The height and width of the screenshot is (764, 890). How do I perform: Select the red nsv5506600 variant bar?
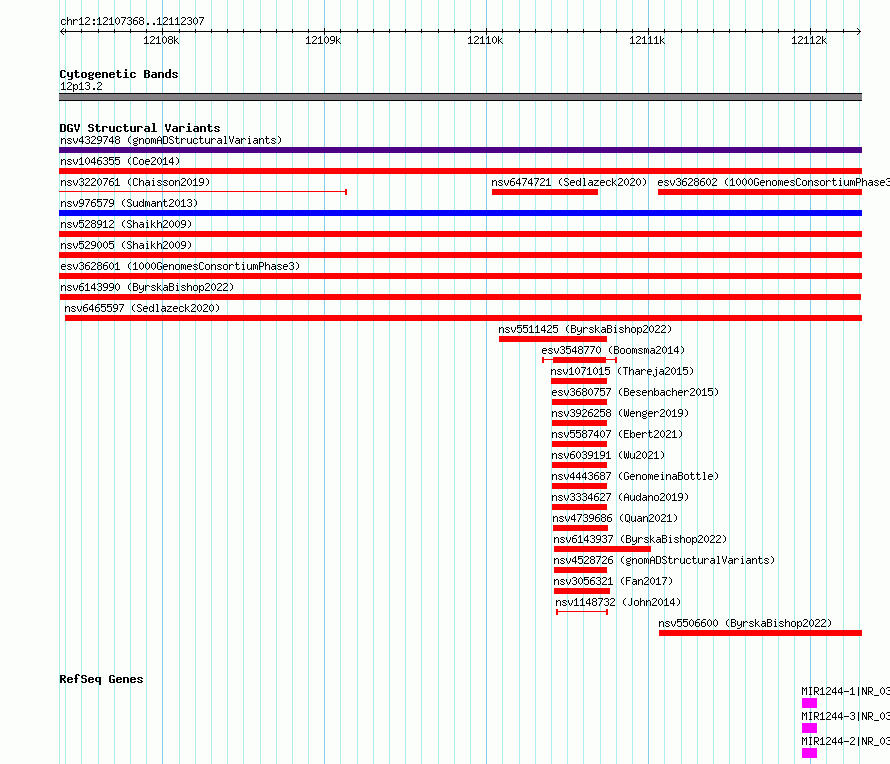(761, 633)
